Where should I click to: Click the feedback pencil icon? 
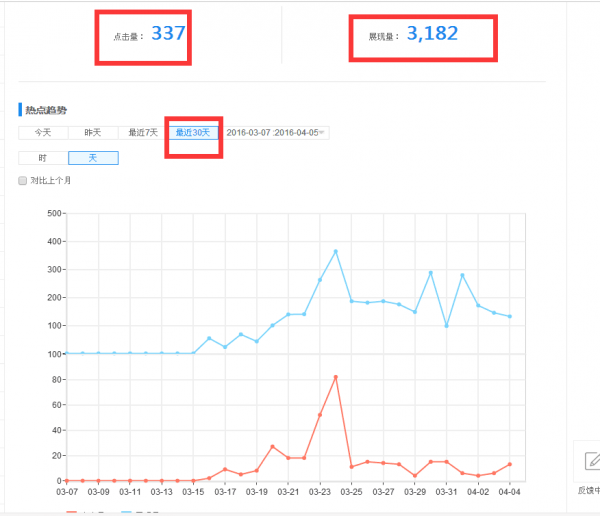(x=590, y=461)
